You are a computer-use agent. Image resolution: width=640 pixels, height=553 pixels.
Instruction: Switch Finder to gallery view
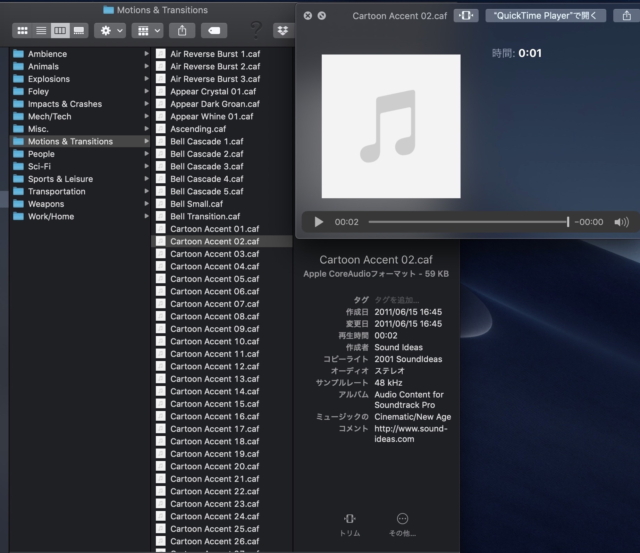coord(79,31)
